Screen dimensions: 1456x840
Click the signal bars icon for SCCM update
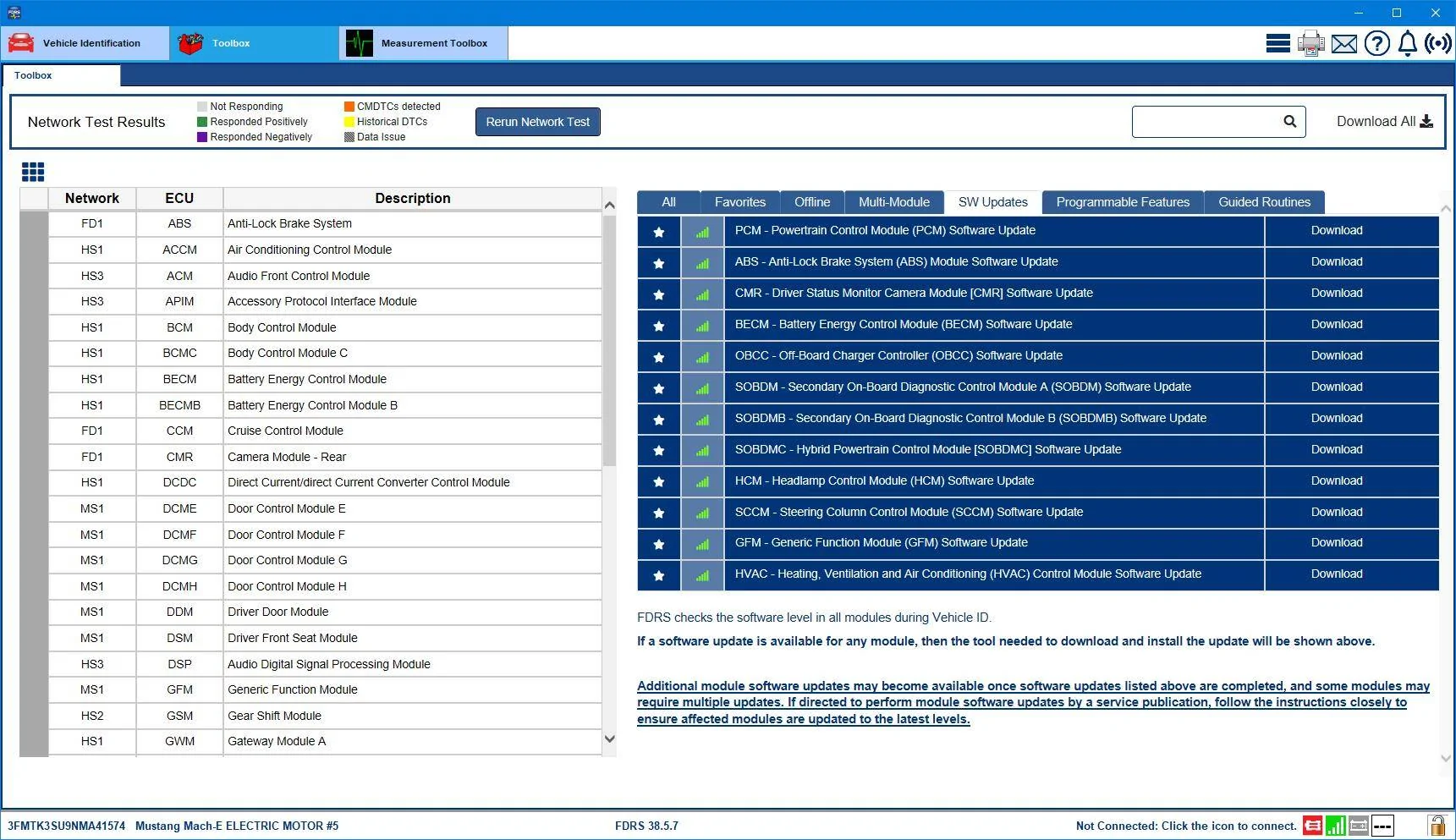702,513
